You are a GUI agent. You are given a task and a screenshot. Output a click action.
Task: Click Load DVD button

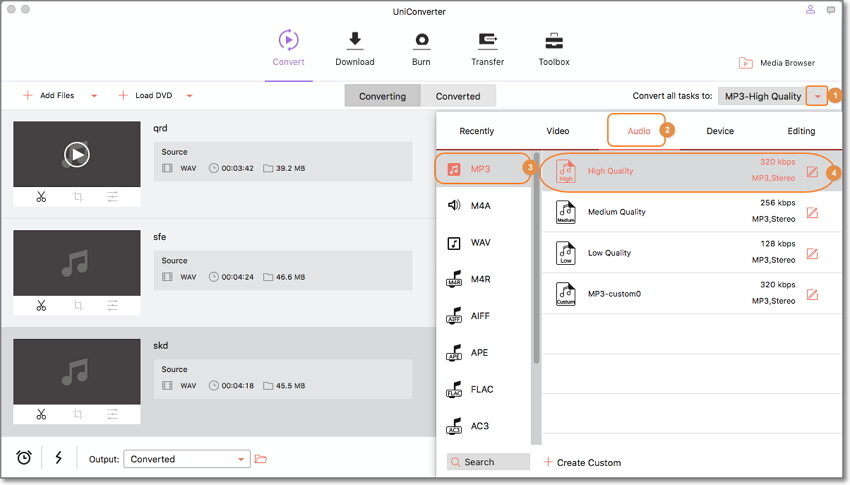(x=145, y=95)
